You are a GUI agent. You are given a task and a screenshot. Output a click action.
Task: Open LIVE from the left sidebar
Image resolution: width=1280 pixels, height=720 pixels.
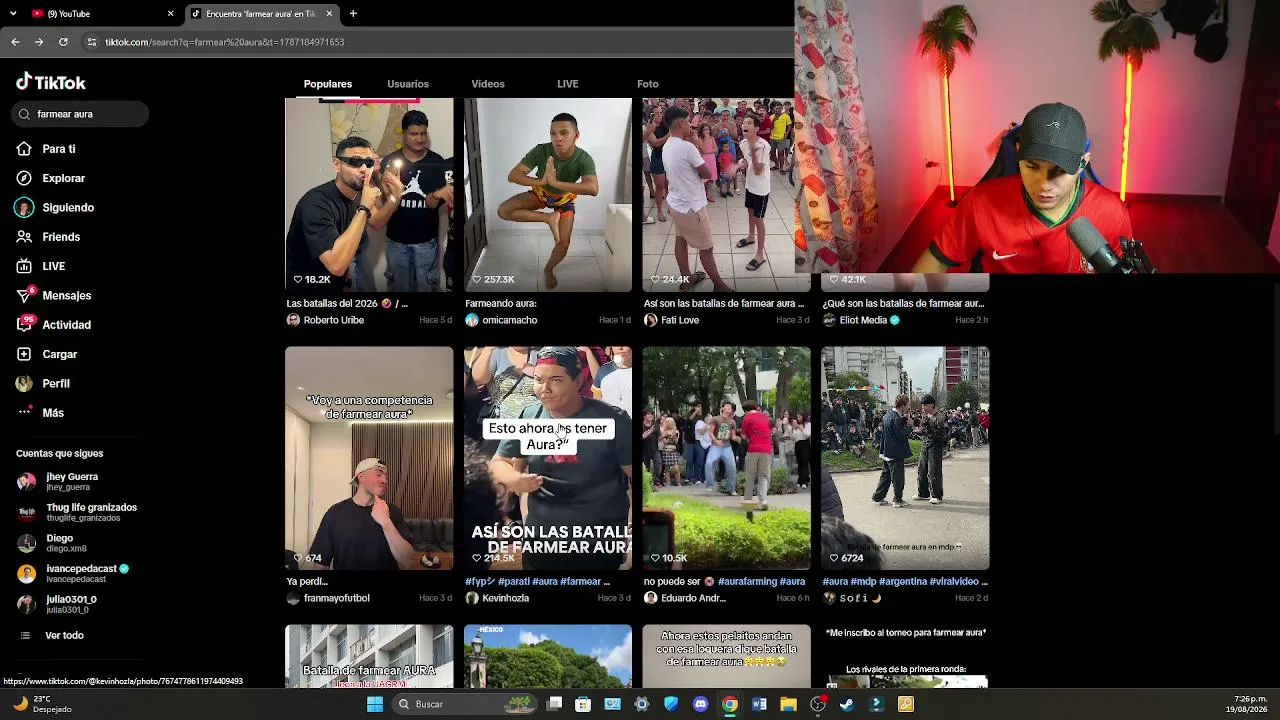point(40,266)
